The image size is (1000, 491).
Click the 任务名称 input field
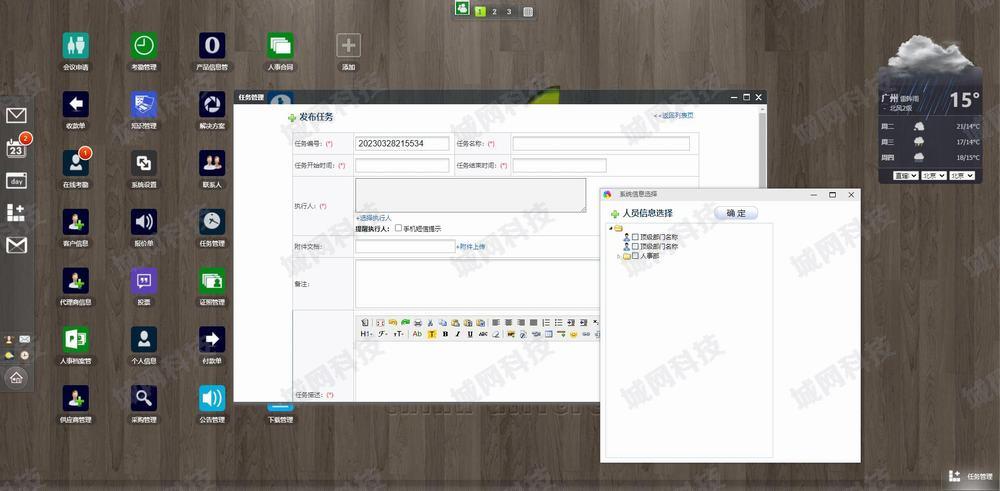tap(601, 143)
